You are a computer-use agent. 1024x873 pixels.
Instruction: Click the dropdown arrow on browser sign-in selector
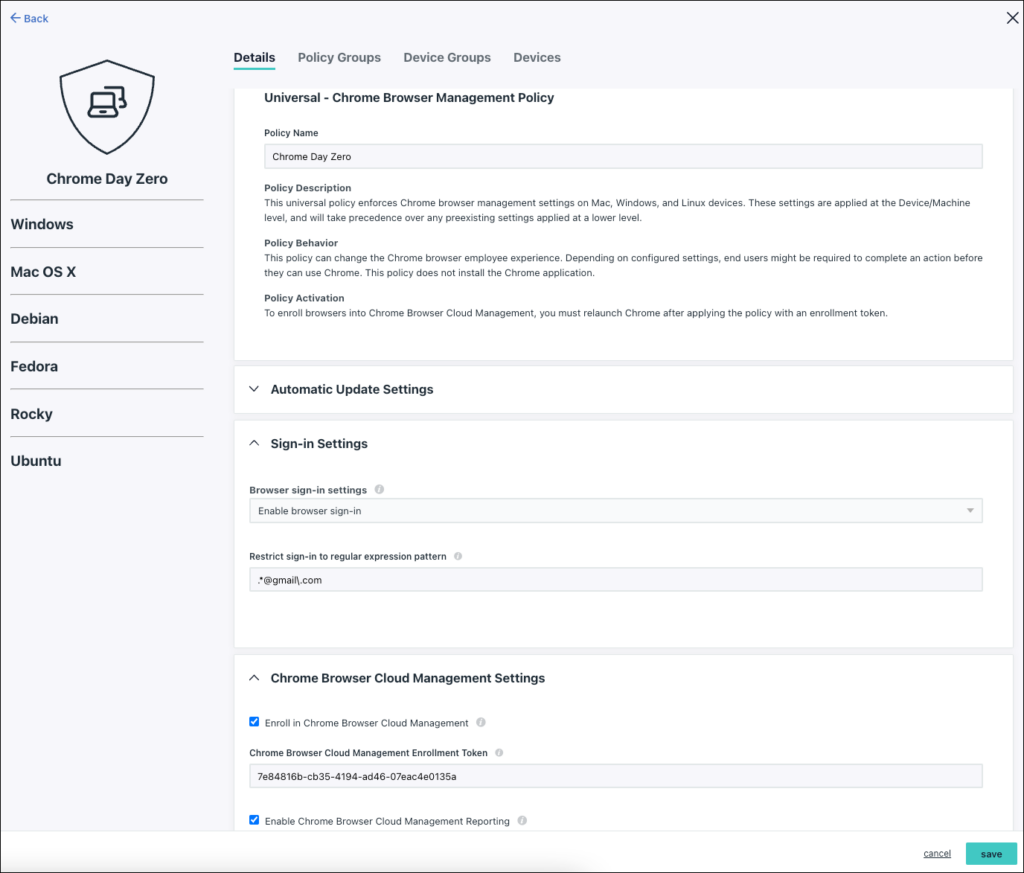point(969,510)
